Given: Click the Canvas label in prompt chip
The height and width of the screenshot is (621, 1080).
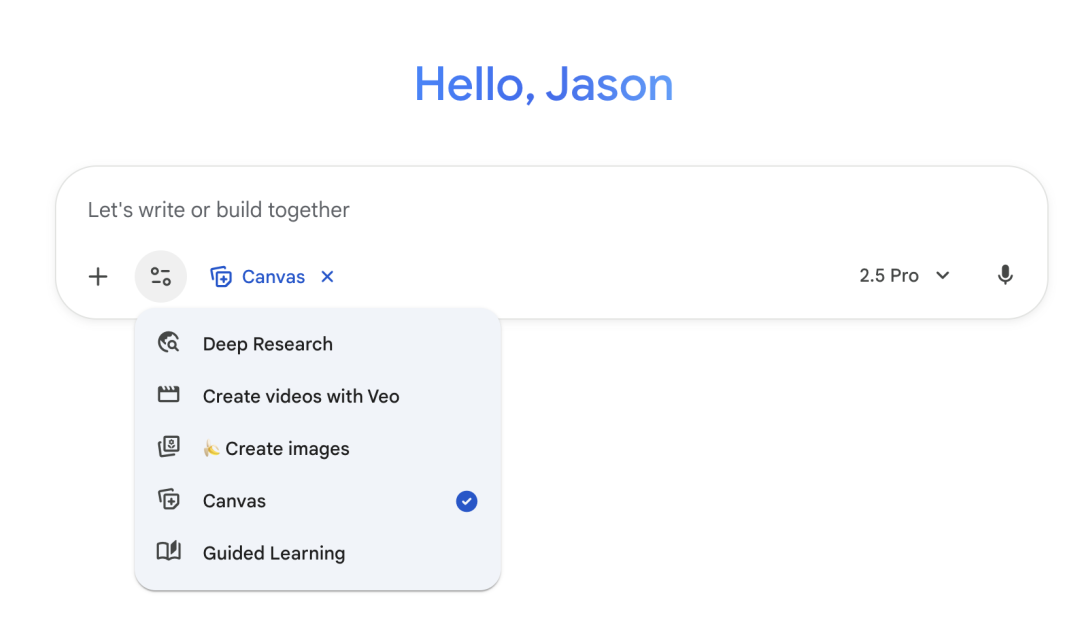Looking at the screenshot, I should 273,277.
